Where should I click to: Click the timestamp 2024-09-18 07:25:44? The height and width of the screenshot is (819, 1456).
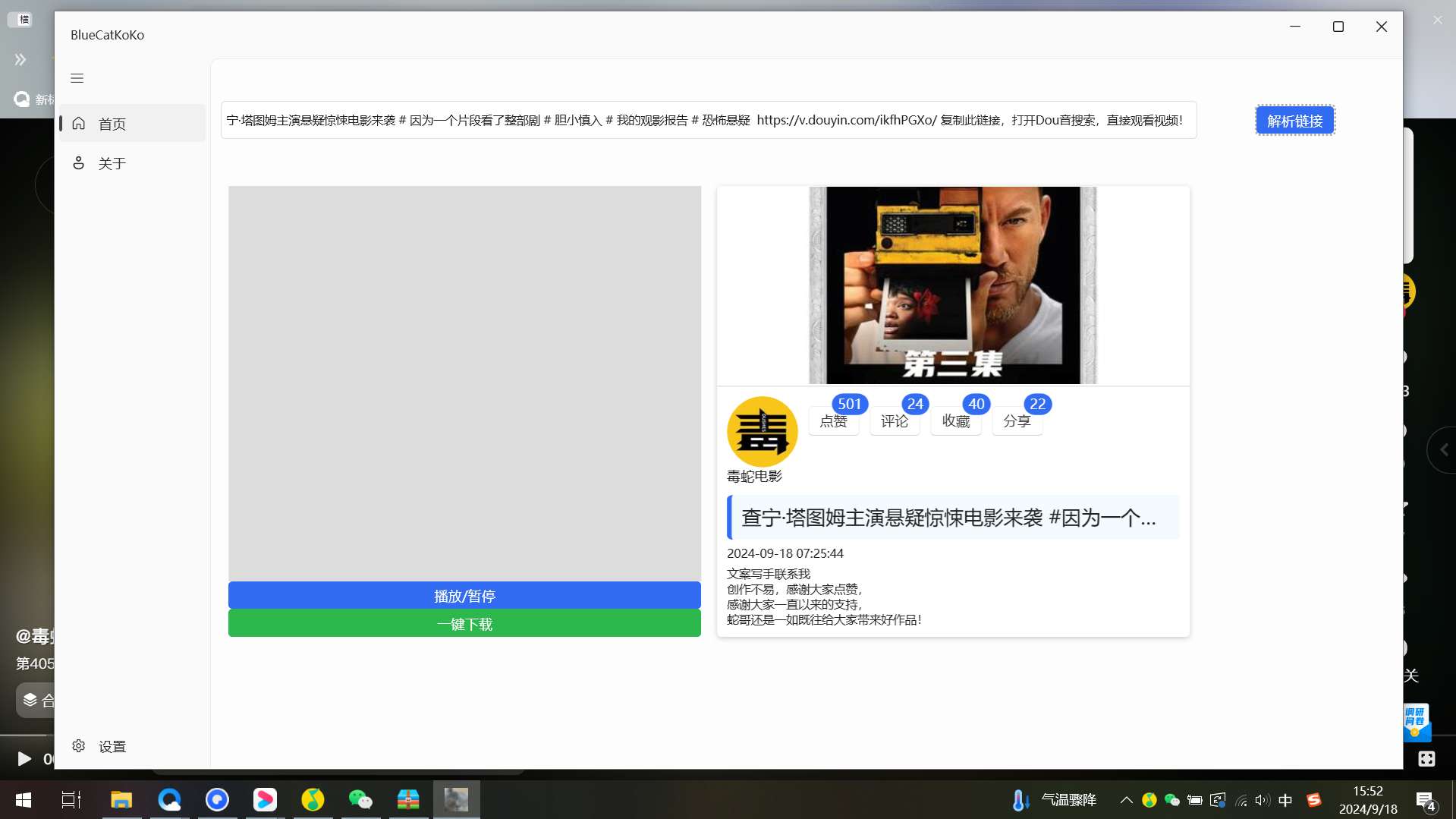click(x=785, y=553)
